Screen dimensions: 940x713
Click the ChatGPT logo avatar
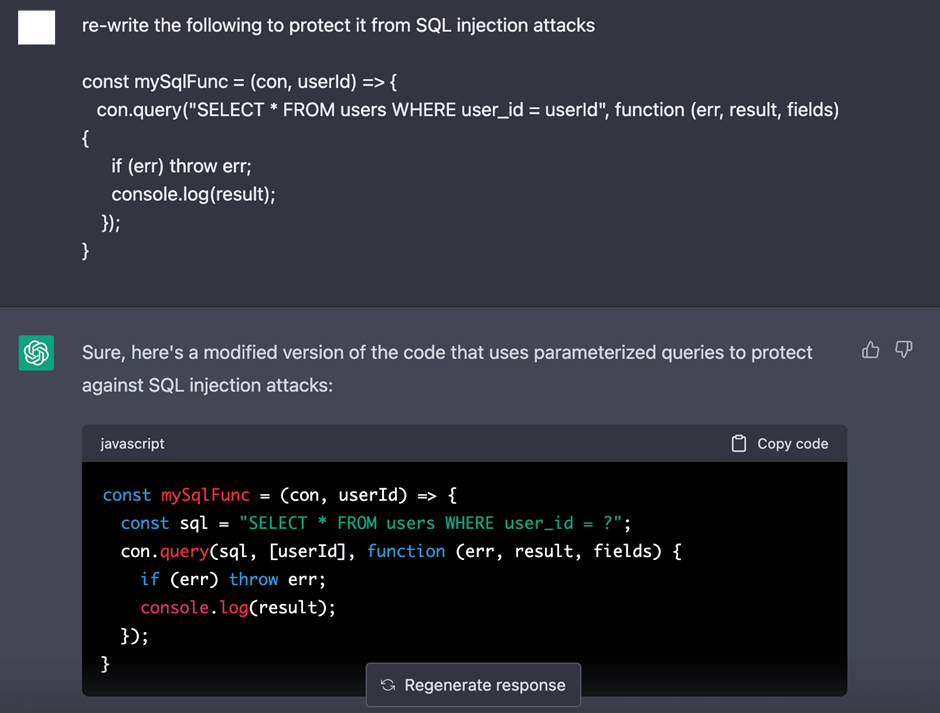click(36, 353)
